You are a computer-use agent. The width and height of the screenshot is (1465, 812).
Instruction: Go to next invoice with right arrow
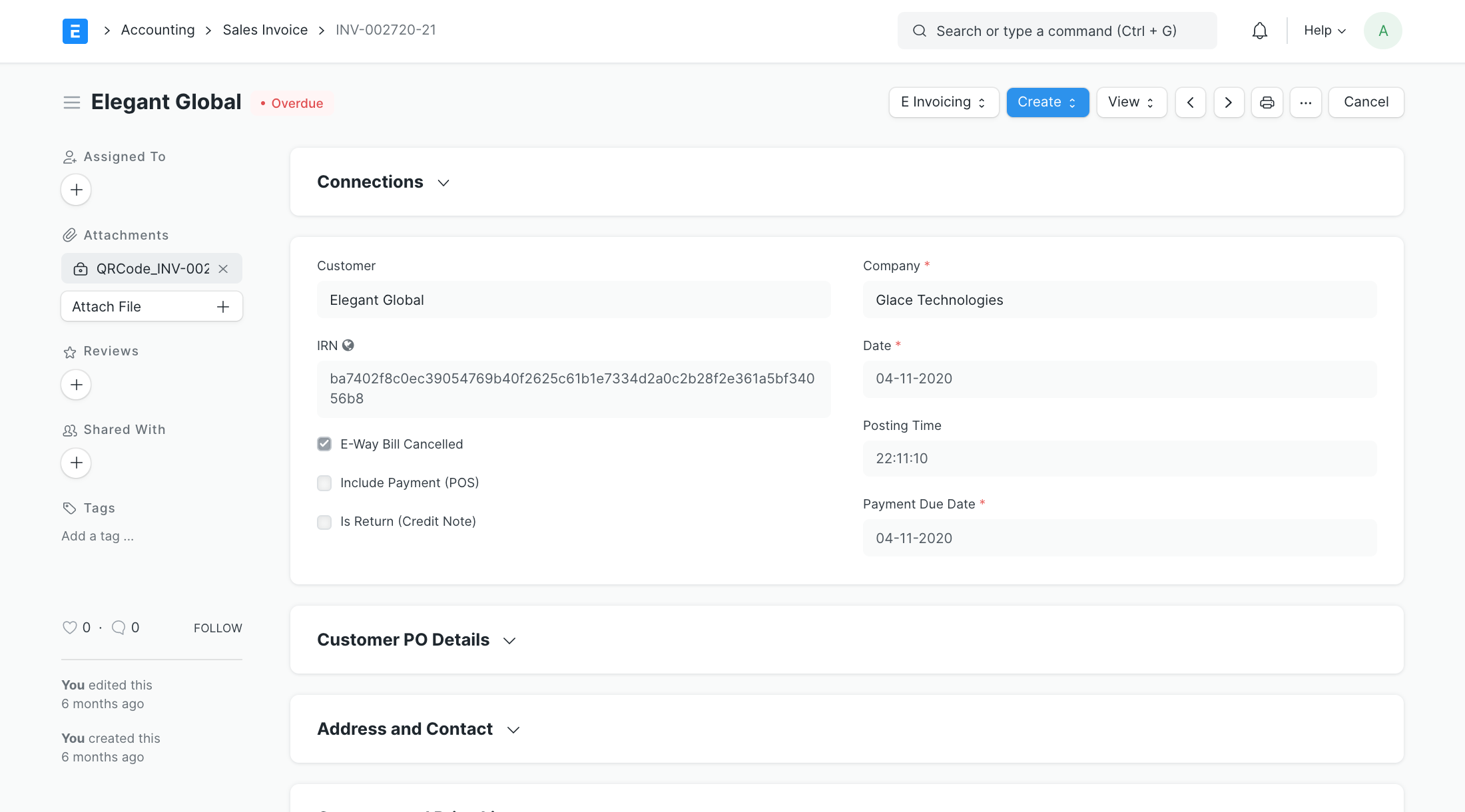click(x=1229, y=102)
